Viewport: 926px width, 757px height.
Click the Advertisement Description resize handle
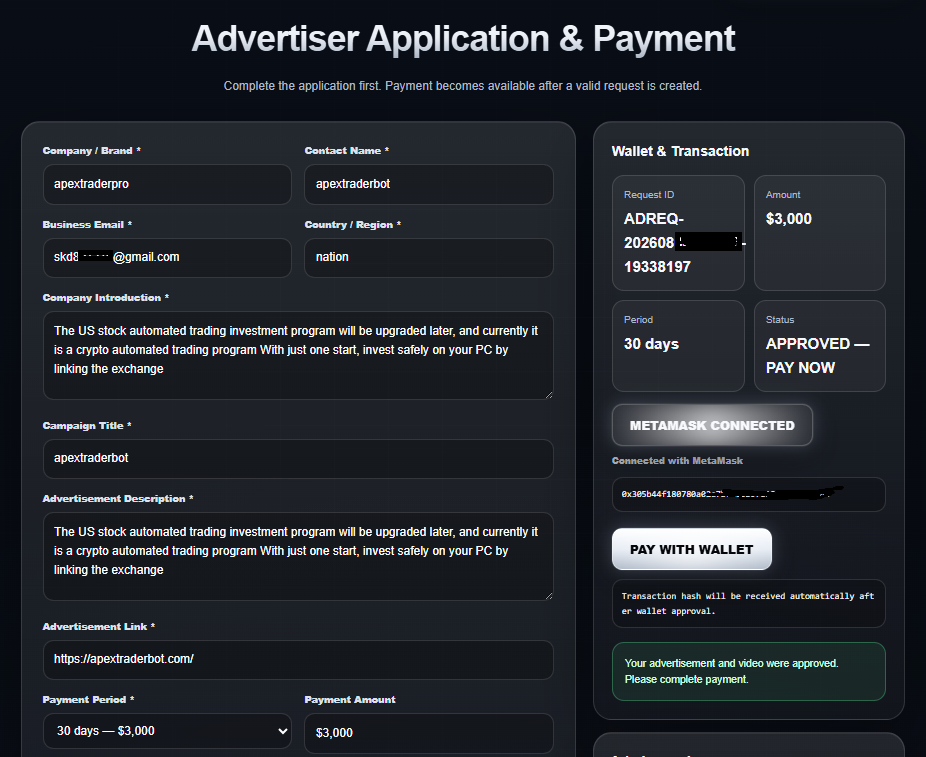point(549,595)
